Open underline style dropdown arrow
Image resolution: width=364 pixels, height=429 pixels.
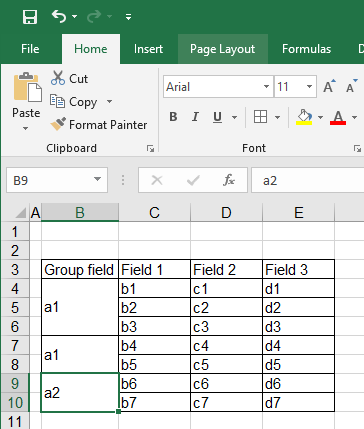click(x=234, y=117)
